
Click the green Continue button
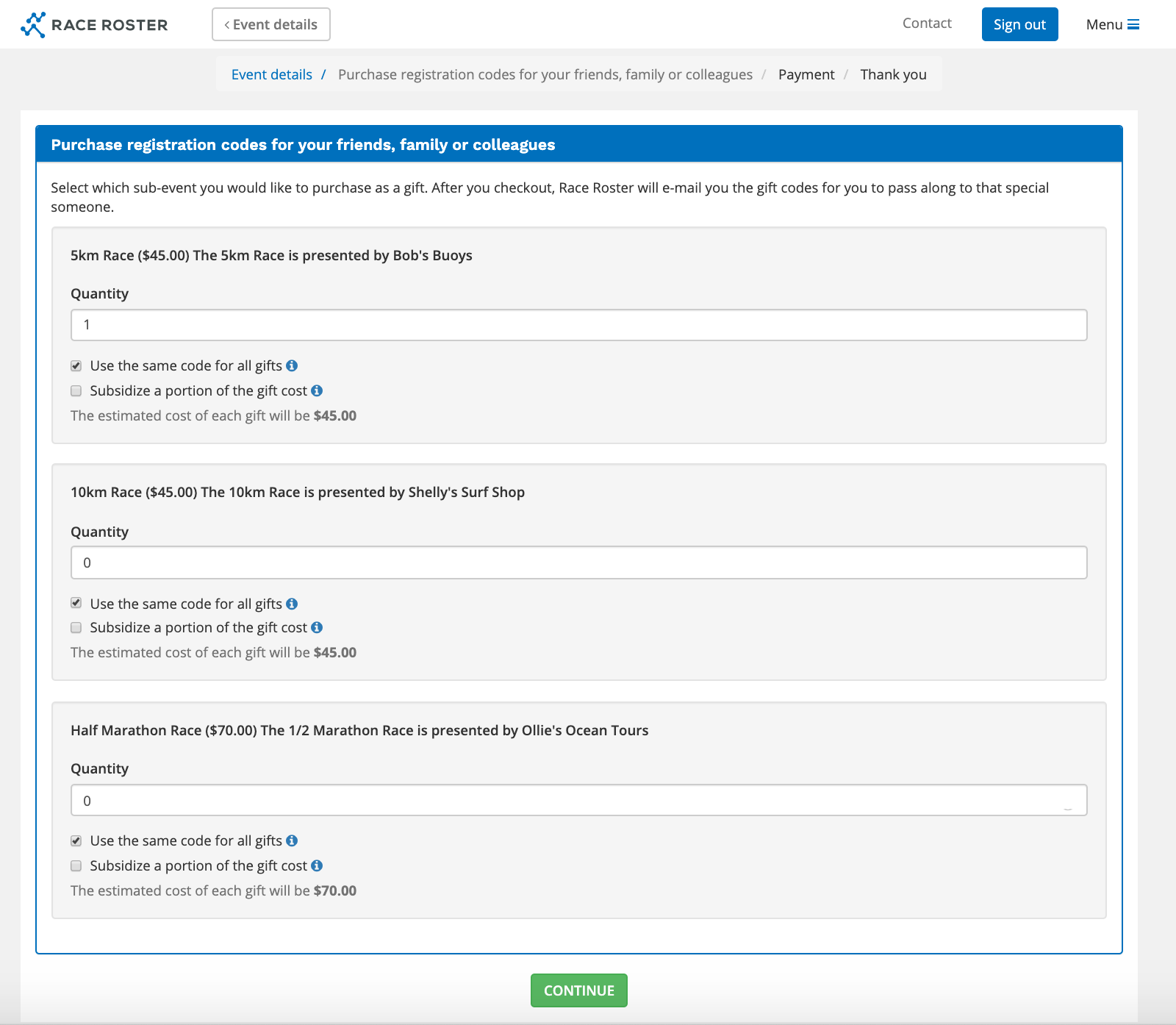[x=578, y=990]
